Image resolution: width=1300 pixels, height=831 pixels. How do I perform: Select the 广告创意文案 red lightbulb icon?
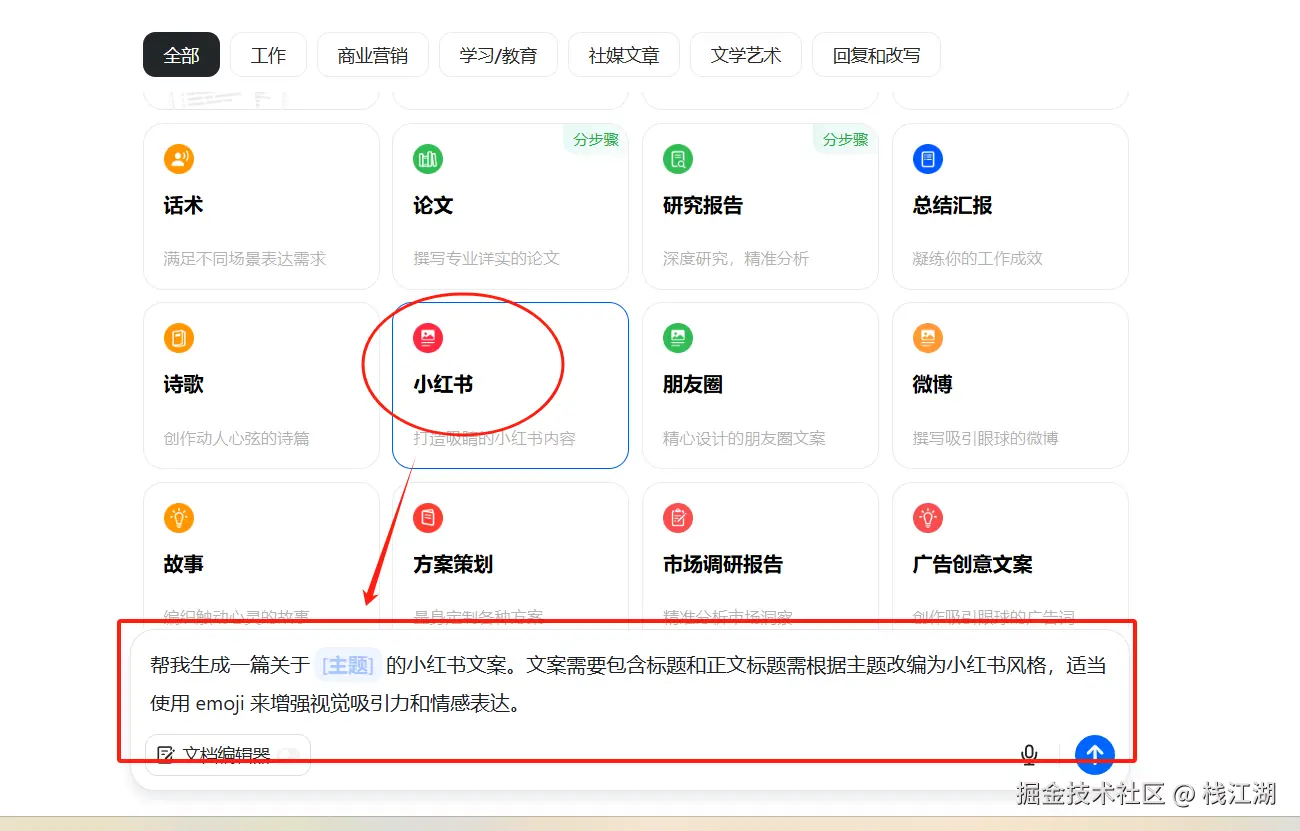click(x=928, y=518)
